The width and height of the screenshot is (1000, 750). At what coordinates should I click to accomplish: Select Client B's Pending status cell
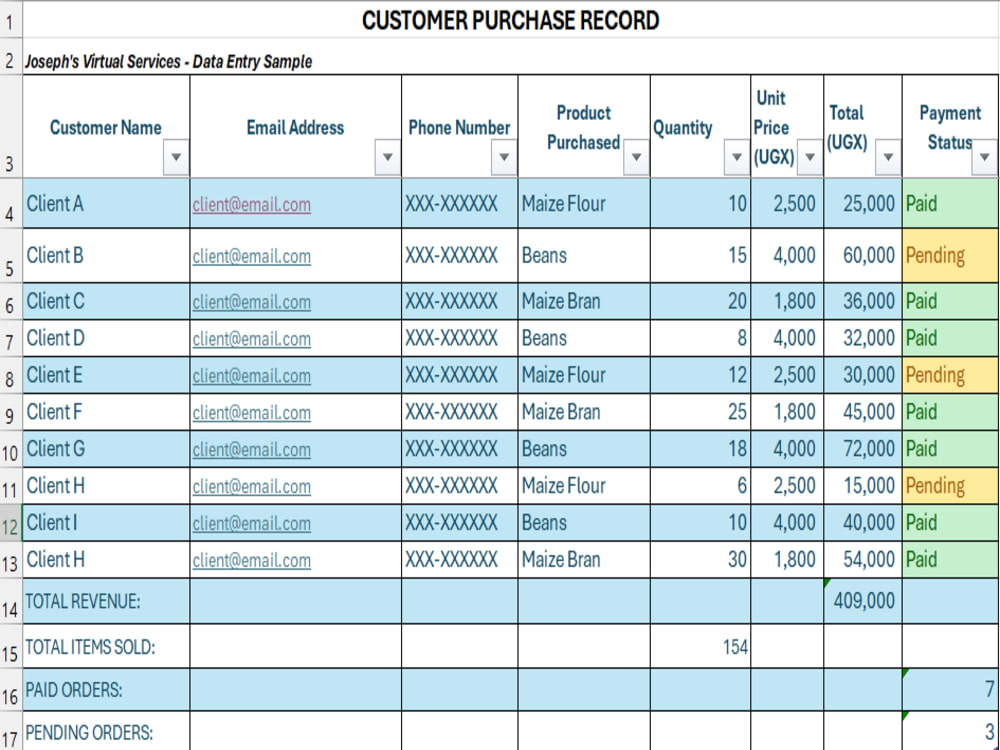951,255
